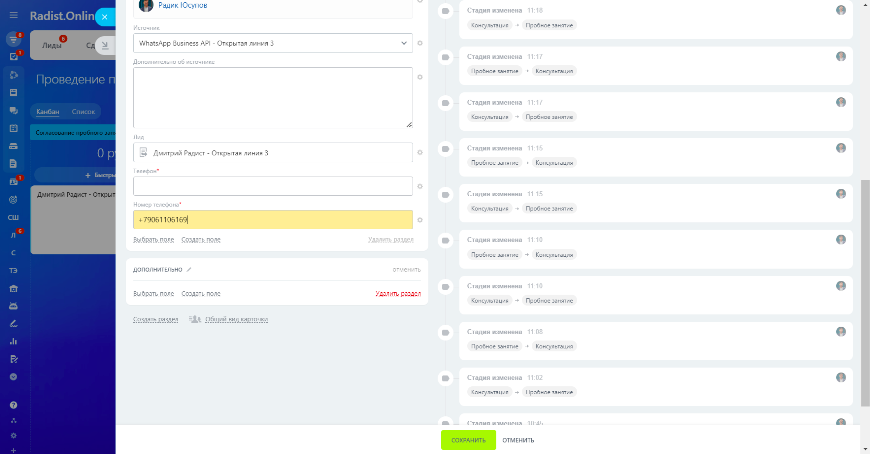872x456 pixels.
Task: Click the green СОХРАНИТЬ button
Action: pos(468,440)
